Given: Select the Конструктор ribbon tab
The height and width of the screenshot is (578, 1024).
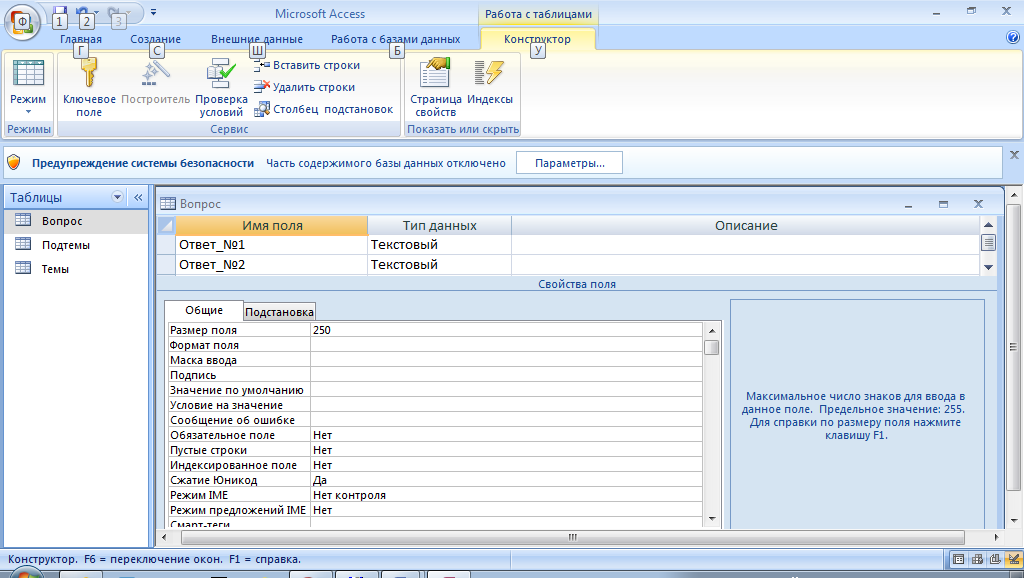Looking at the screenshot, I should click(x=537, y=39).
